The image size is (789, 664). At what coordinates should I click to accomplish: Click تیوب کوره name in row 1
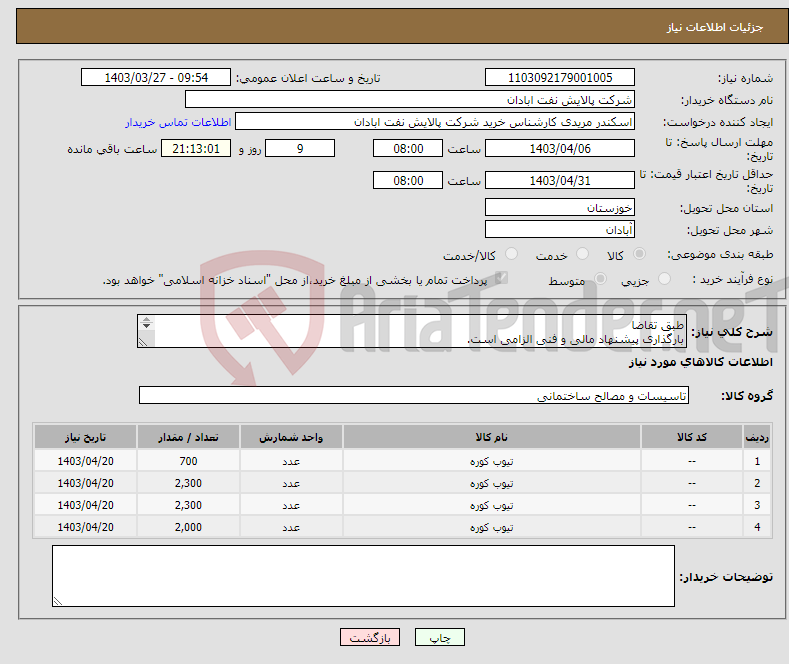pyautogui.click(x=492, y=461)
